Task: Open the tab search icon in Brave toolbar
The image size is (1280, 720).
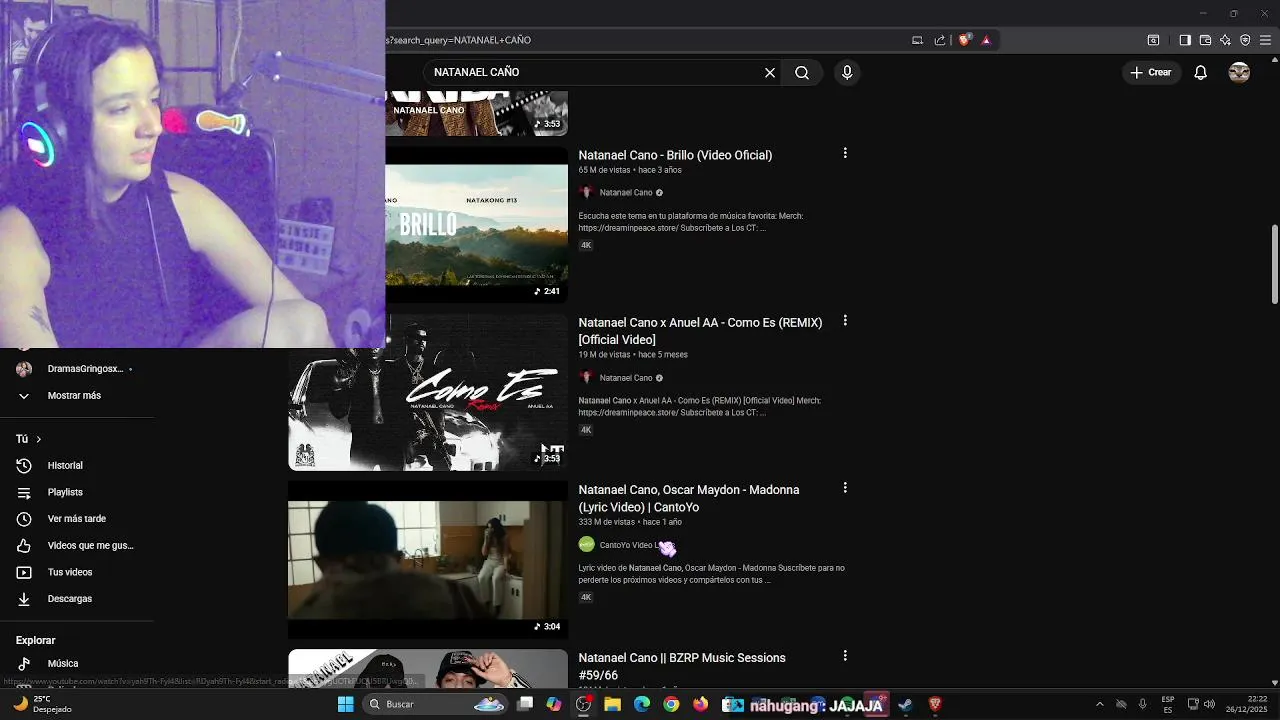Action: click(1153, 40)
